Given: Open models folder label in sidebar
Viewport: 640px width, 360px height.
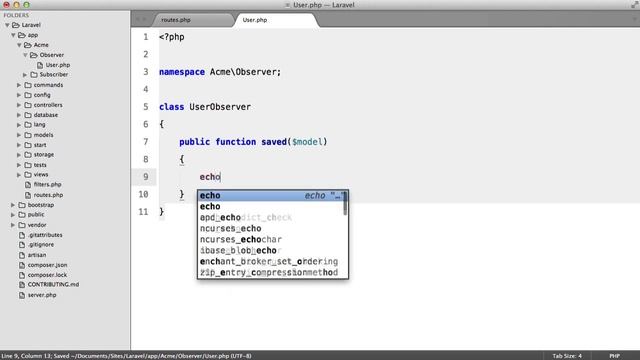Looking at the screenshot, I should pos(43,135).
